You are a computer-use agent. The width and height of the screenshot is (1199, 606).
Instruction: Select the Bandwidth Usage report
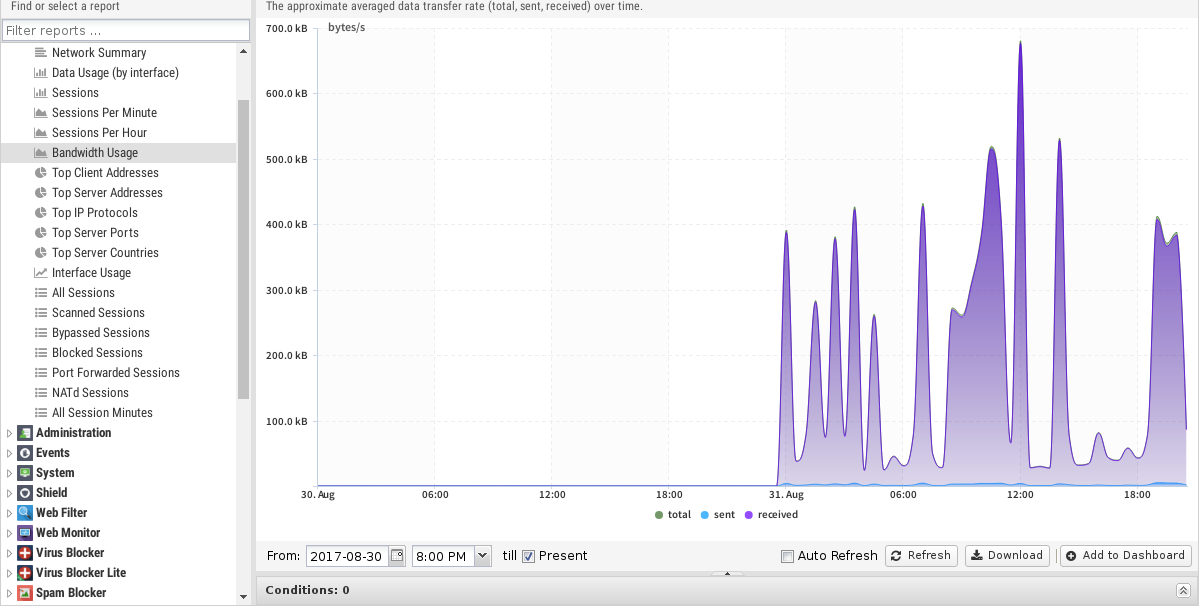pyautogui.click(x=119, y=153)
